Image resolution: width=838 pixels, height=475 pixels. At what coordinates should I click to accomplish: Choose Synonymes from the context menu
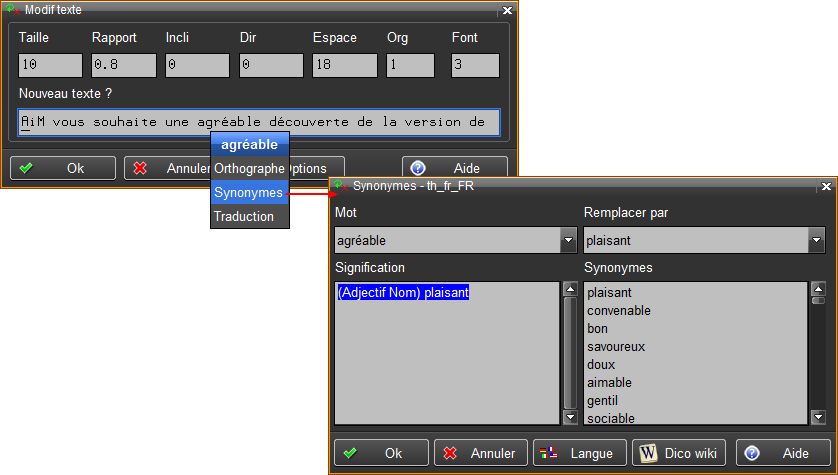tap(249, 192)
